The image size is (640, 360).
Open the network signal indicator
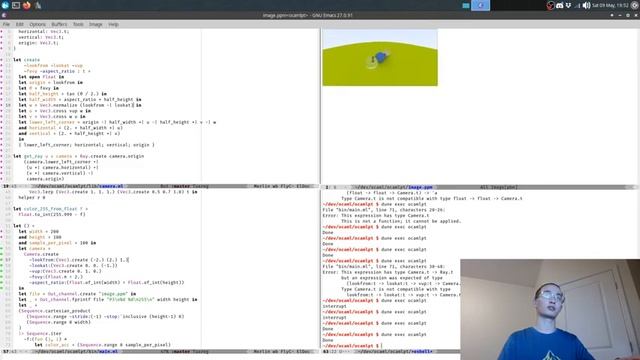coord(577,6)
